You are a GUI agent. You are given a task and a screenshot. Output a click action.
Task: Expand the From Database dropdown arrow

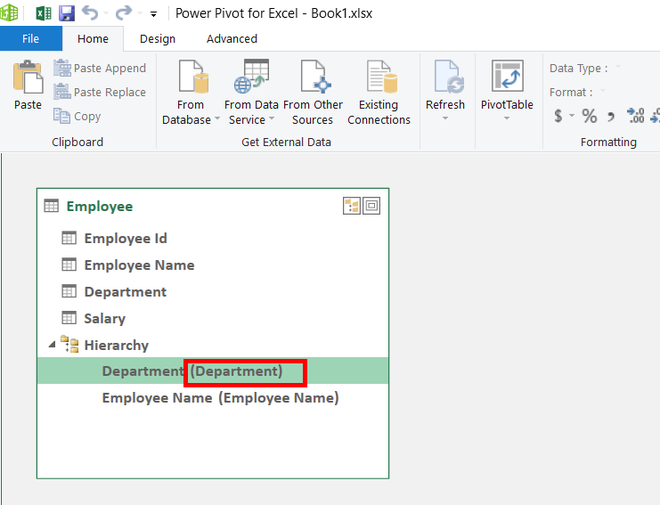pyautogui.click(x=217, y=119)
